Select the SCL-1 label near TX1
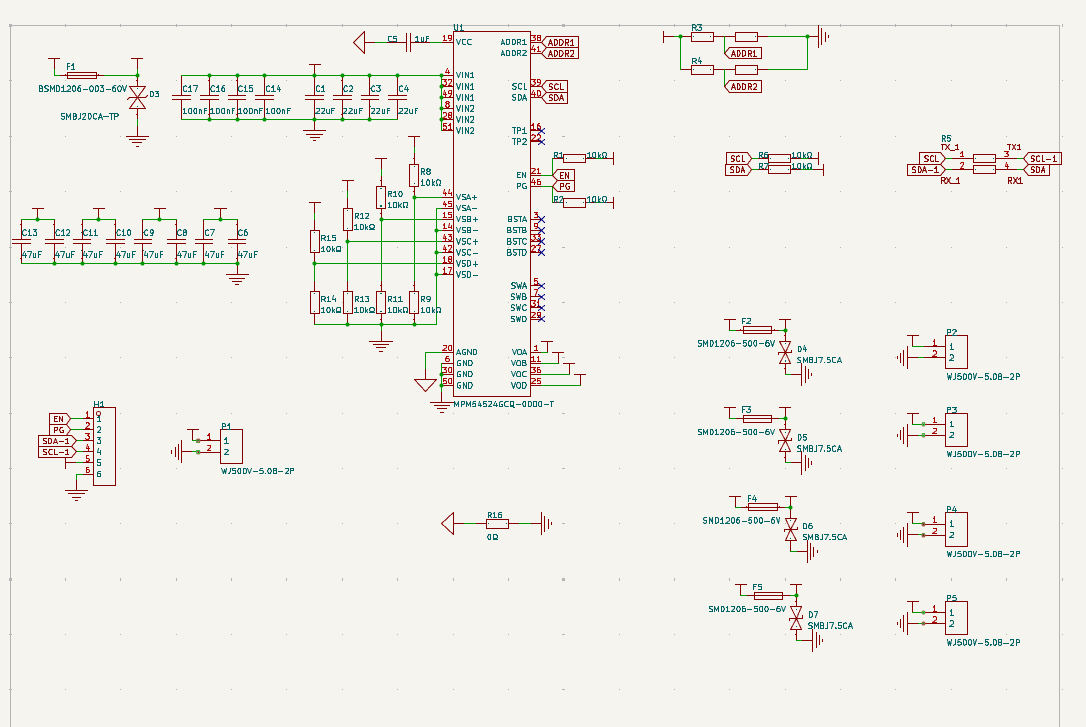The image size is (1086, 727). tap(1043, 158)
